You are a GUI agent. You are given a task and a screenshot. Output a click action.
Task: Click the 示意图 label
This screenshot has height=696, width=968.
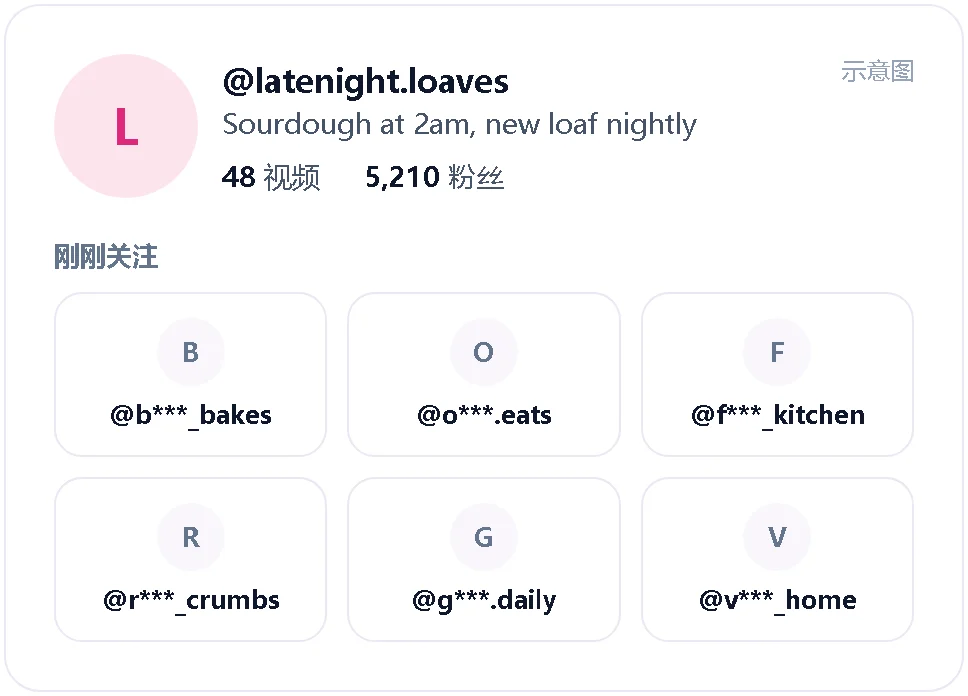pos(877,72)
